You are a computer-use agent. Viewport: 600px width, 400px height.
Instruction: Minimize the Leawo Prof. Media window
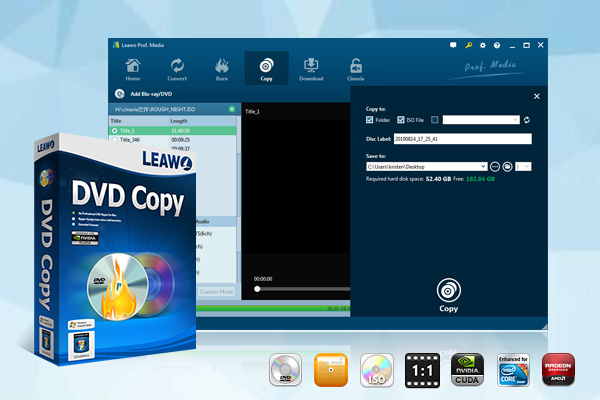pyautogui.click(x=512, y=46)
